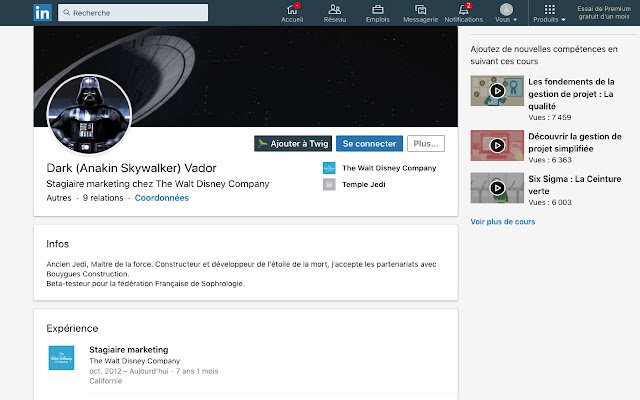The width and height of the screenshot is (640, 400).
Task: Play Découvrir la gestion de projet simplifiée video
Action: 497,145
